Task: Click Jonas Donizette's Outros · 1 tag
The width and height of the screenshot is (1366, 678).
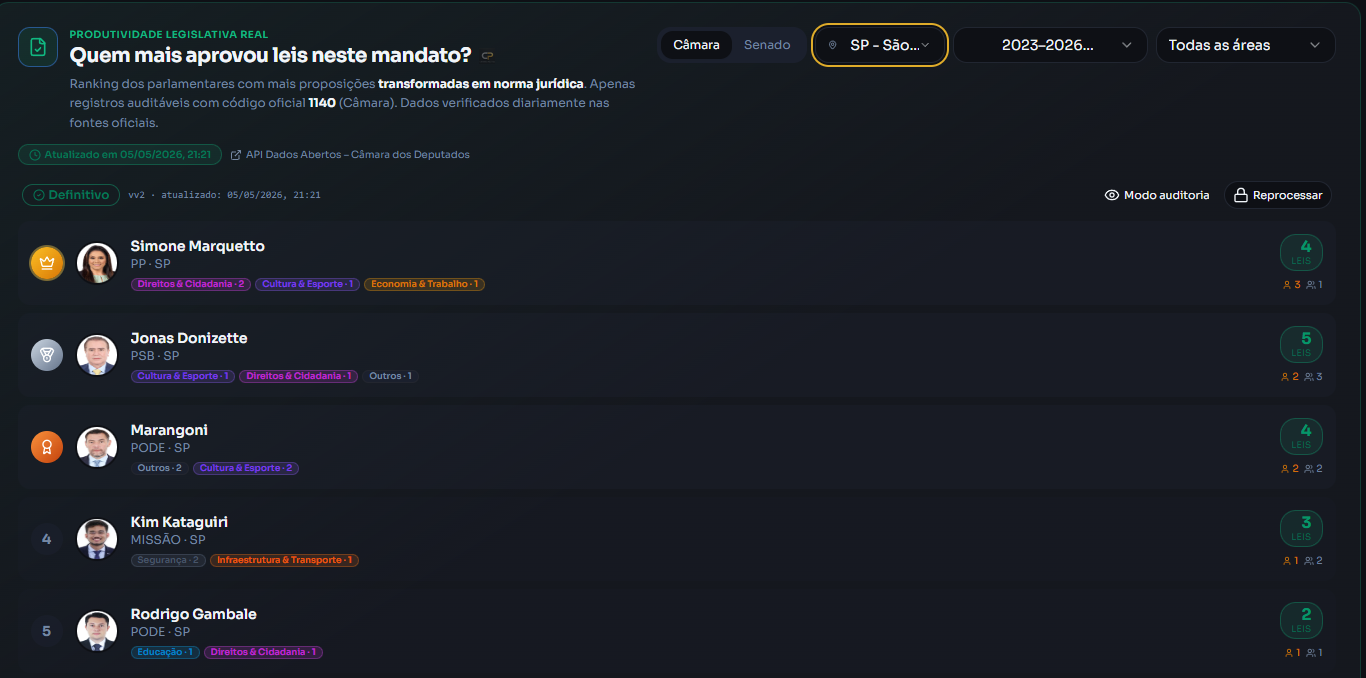Action: [x=390, y=376]
